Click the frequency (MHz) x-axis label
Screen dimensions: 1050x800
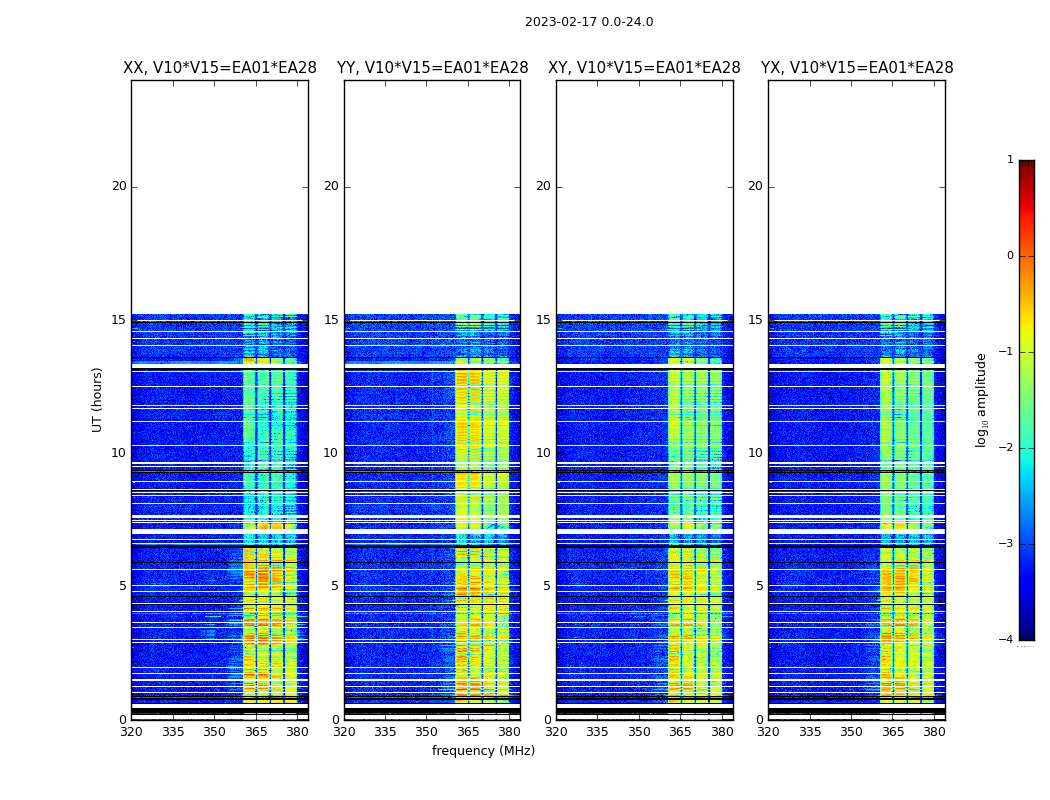tap(483, 751)
